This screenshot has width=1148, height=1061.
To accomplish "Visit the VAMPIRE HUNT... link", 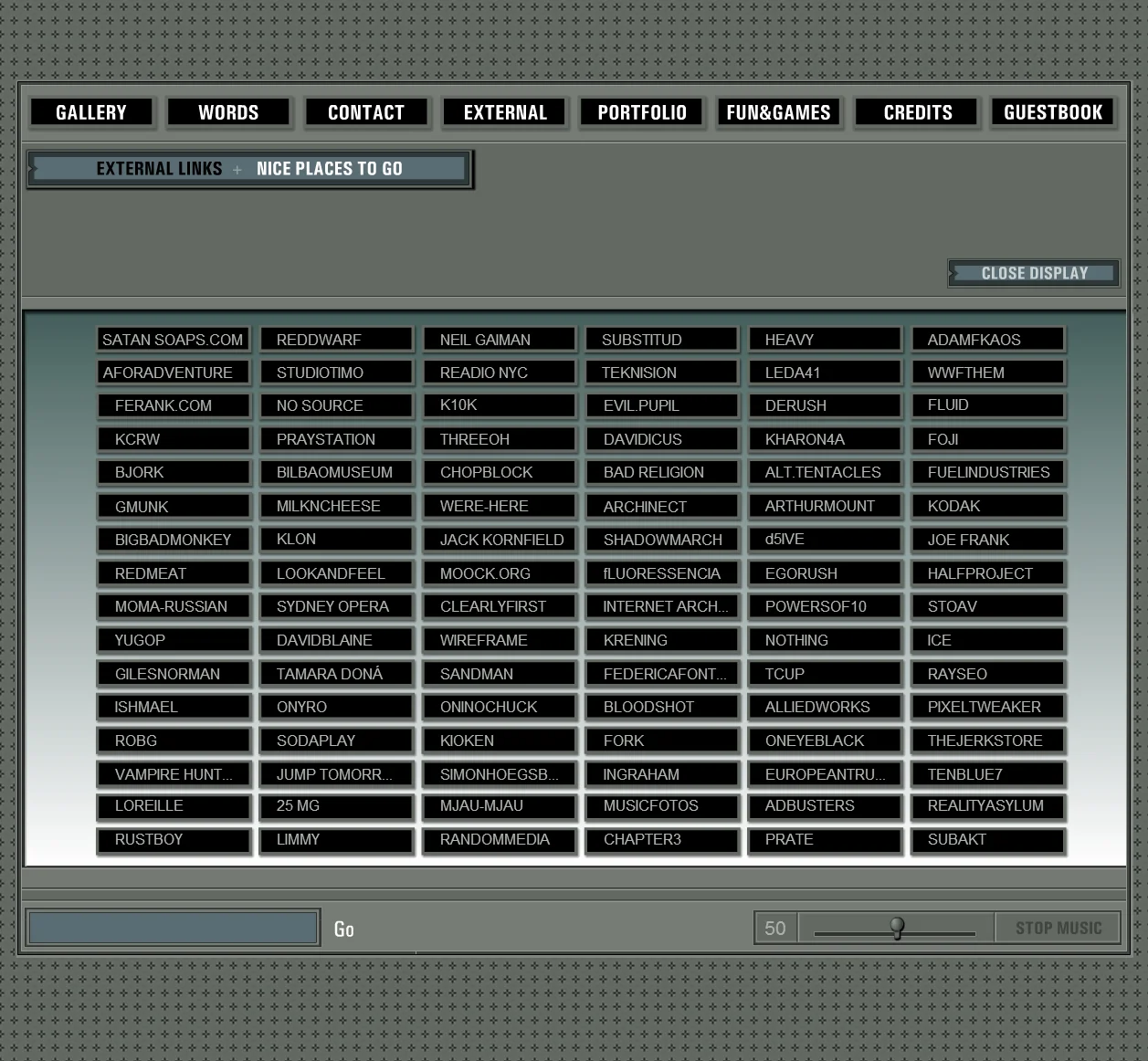I will (174, 774).
